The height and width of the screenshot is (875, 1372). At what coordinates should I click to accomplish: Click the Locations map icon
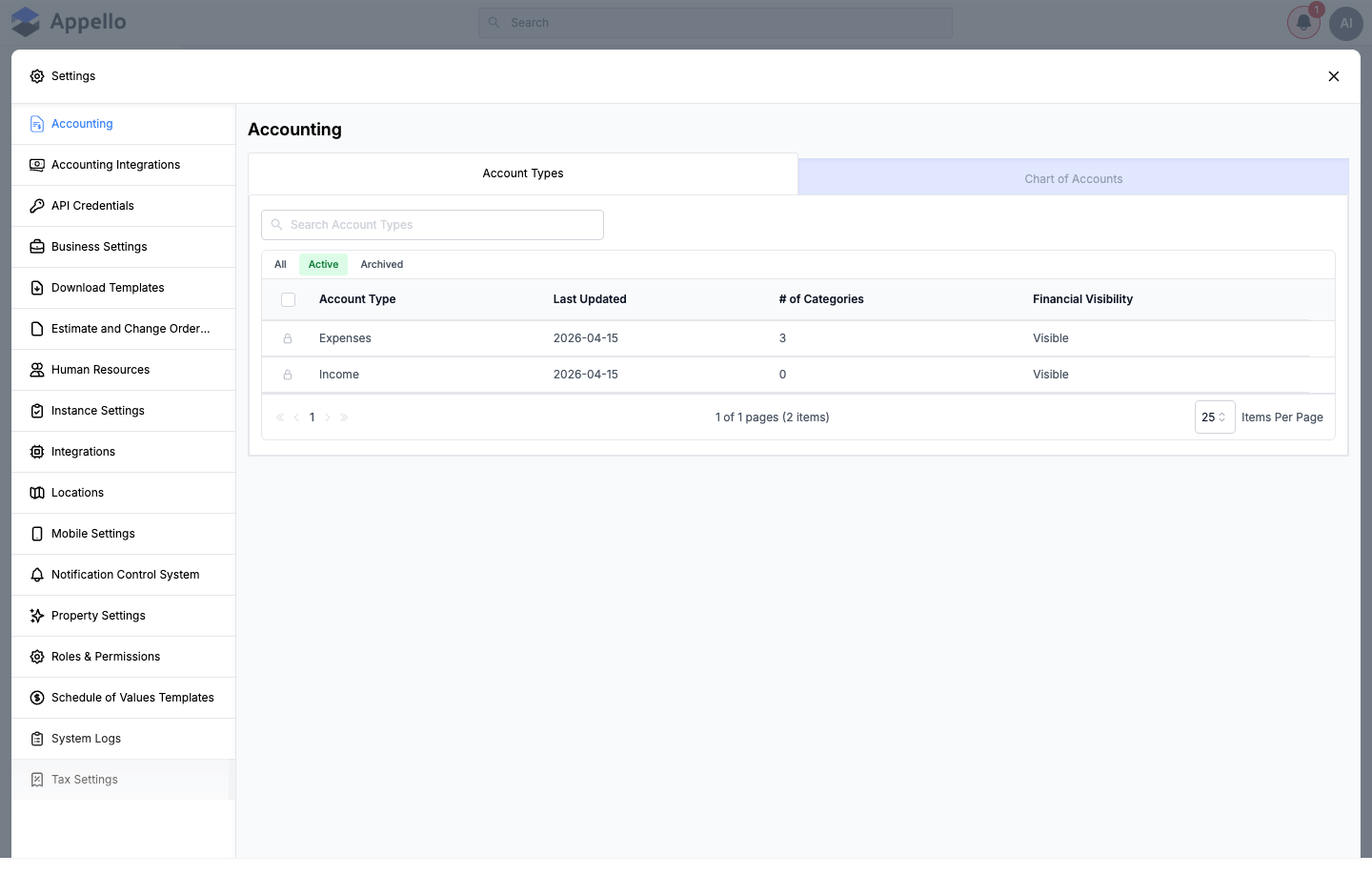[x=37, y=493]
